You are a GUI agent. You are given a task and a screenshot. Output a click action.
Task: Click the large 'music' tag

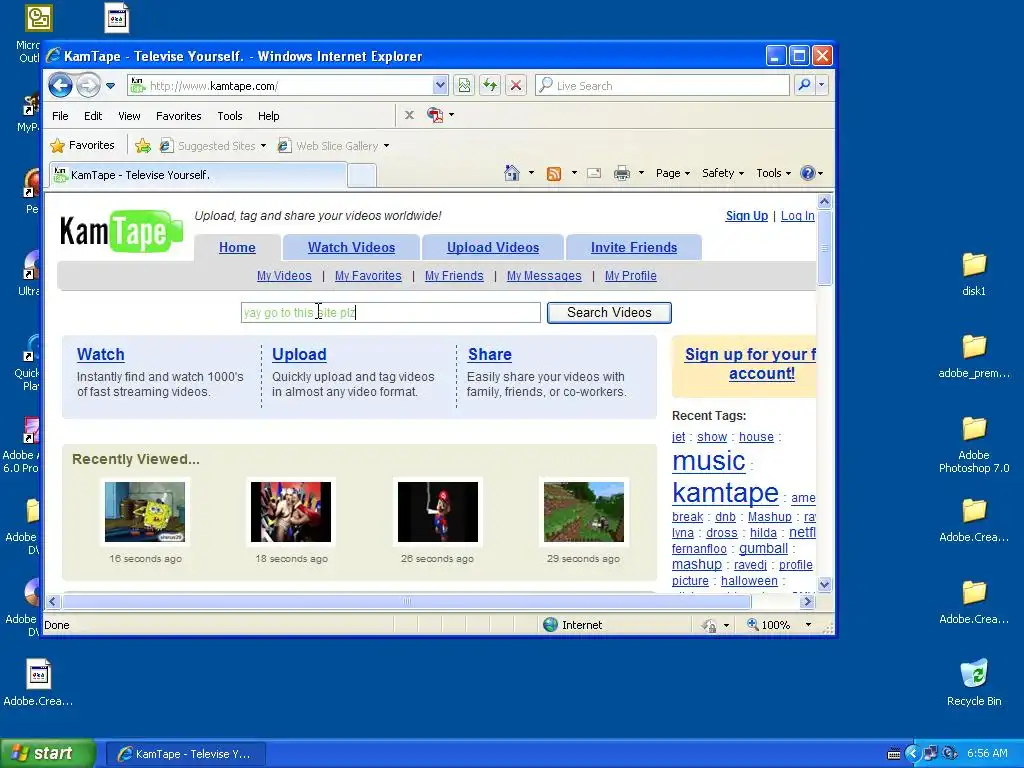[709, 460]
